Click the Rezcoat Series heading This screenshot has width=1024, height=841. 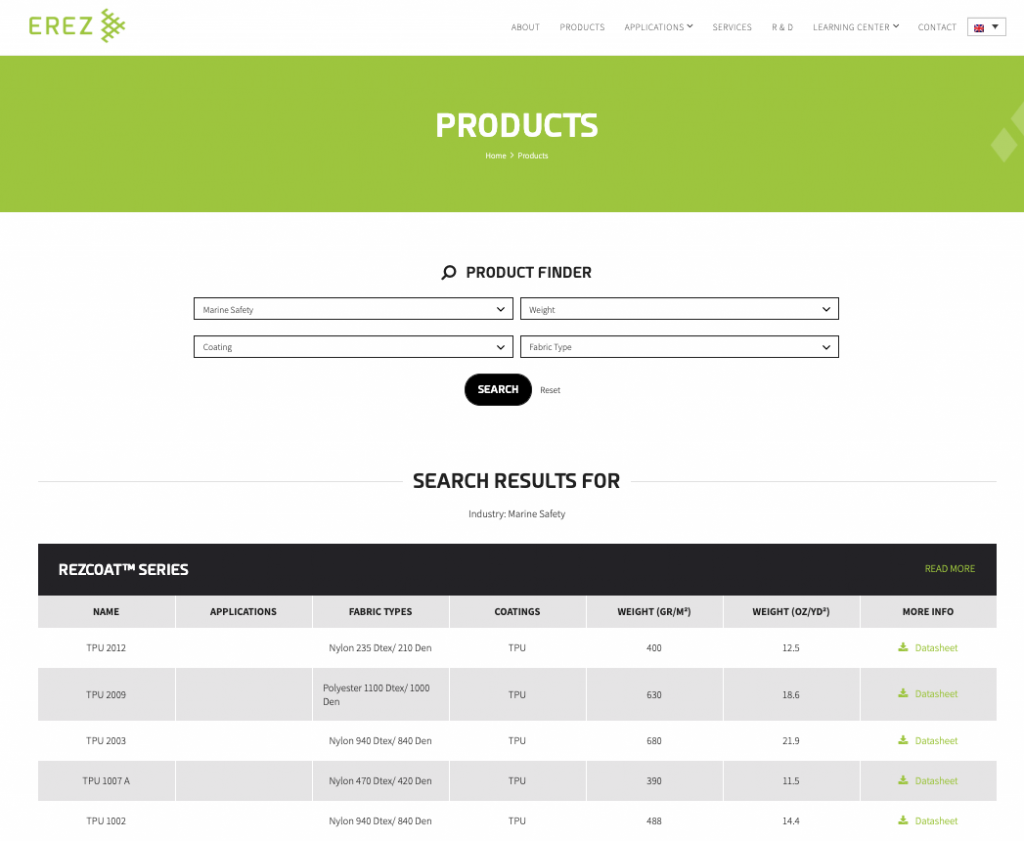coord(123,569)
